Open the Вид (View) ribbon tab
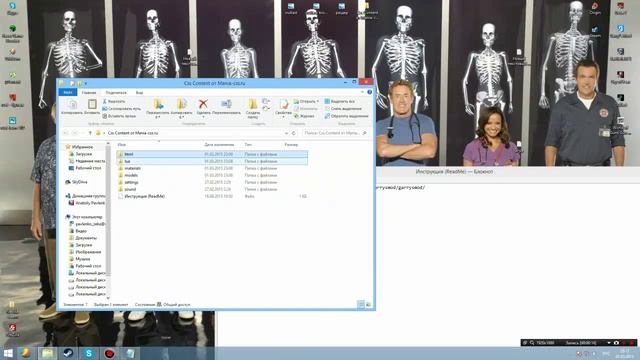Viewport: 640px width, 360px height. point(139,93)
